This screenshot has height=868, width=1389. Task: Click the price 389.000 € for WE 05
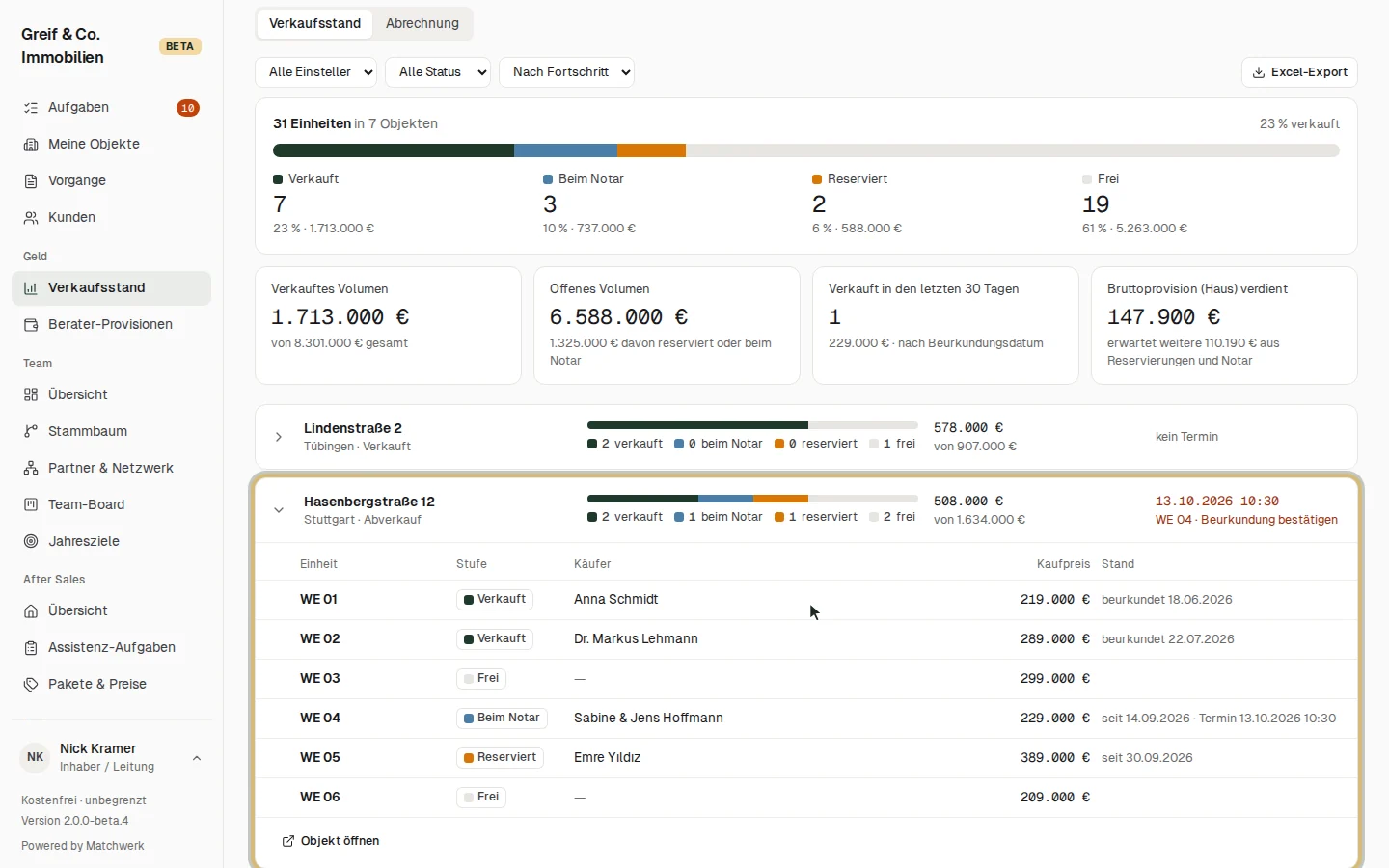[x=1055, y=758]
